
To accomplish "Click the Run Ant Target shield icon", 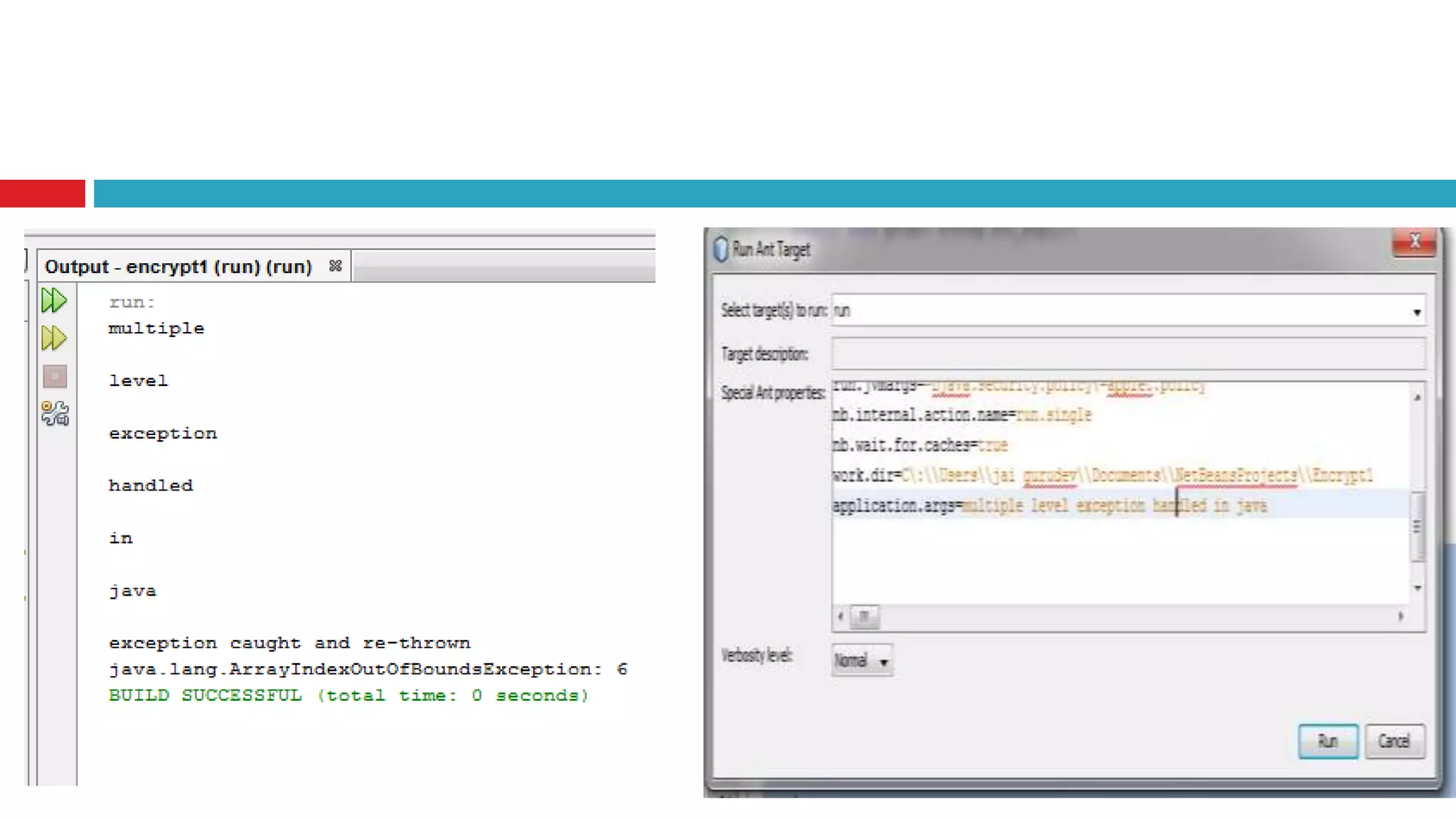I will pyautogui.click(x=721, y=249).
